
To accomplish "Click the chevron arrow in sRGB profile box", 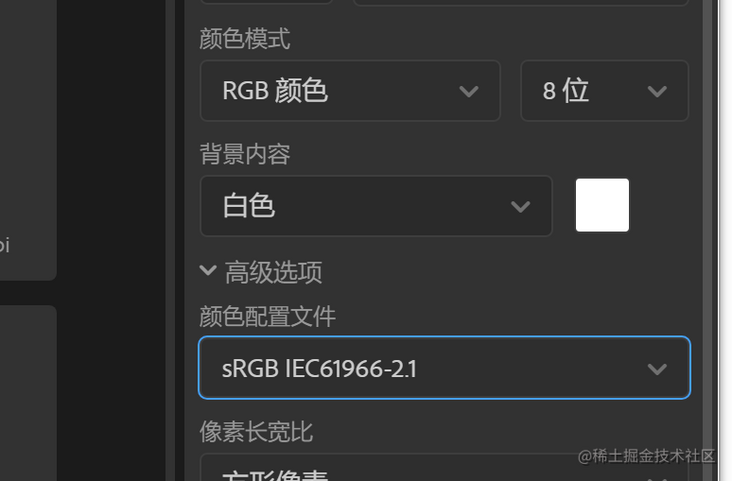I will click(x=657, y=369).
